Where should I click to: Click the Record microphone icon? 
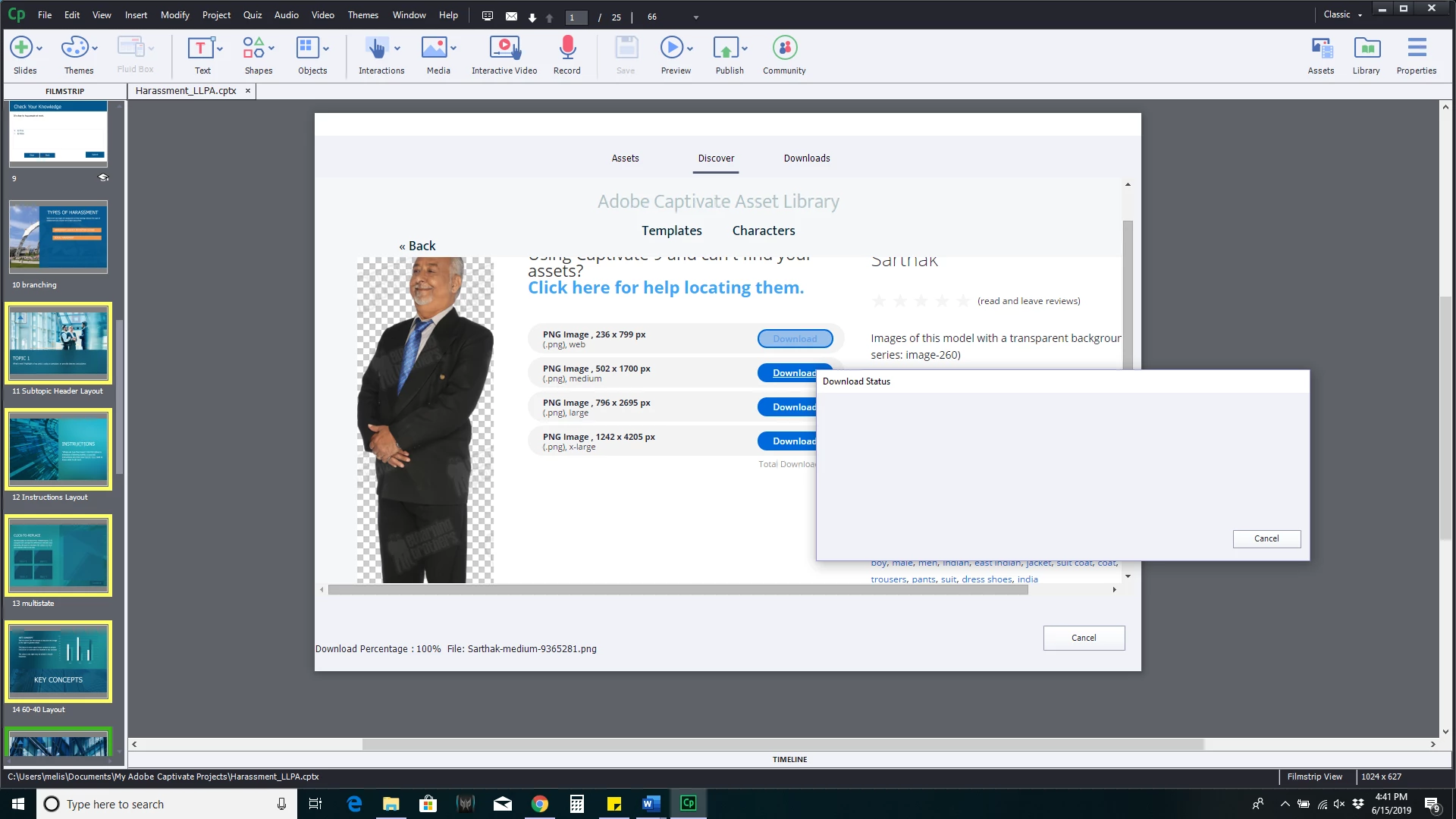point(566,48)
